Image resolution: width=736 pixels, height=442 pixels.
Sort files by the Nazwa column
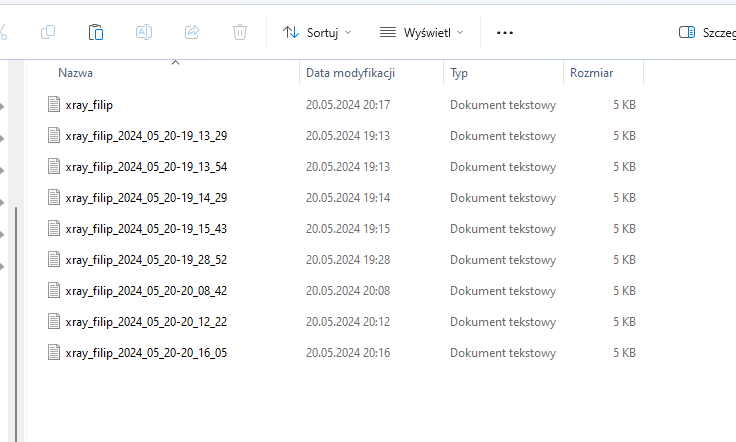(76, 73)
